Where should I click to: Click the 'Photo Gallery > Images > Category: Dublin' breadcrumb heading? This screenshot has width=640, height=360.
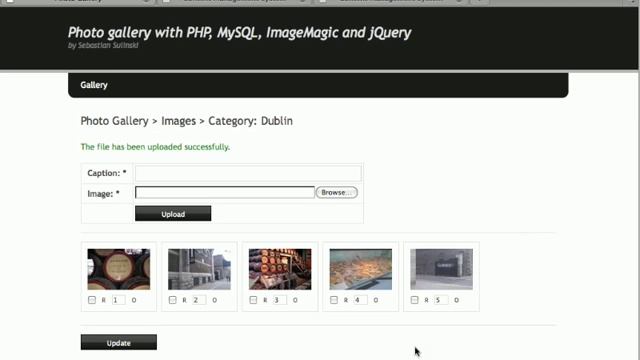pos(187,121)
